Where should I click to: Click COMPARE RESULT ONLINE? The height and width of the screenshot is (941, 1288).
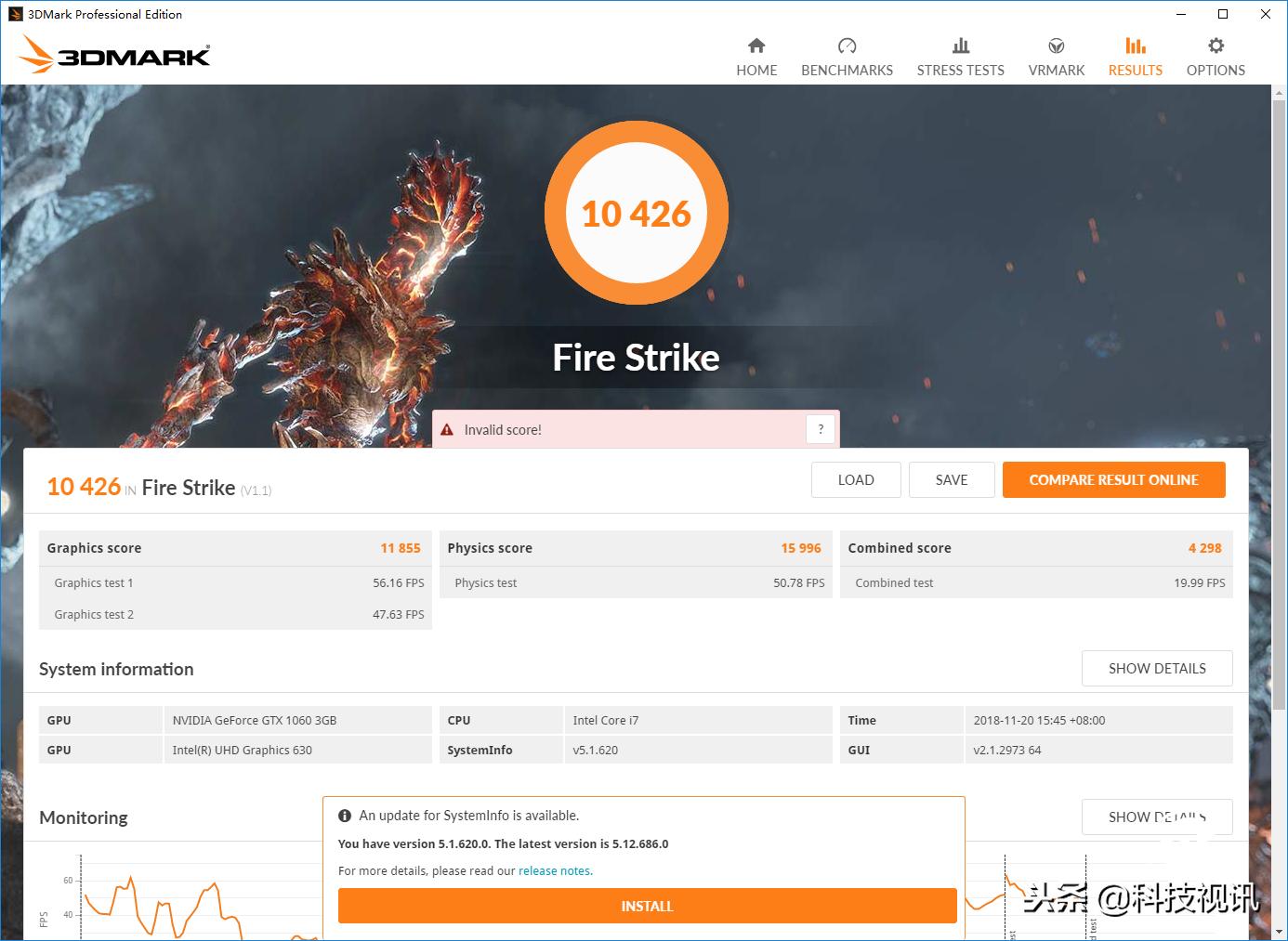(x=1113, y=480)
